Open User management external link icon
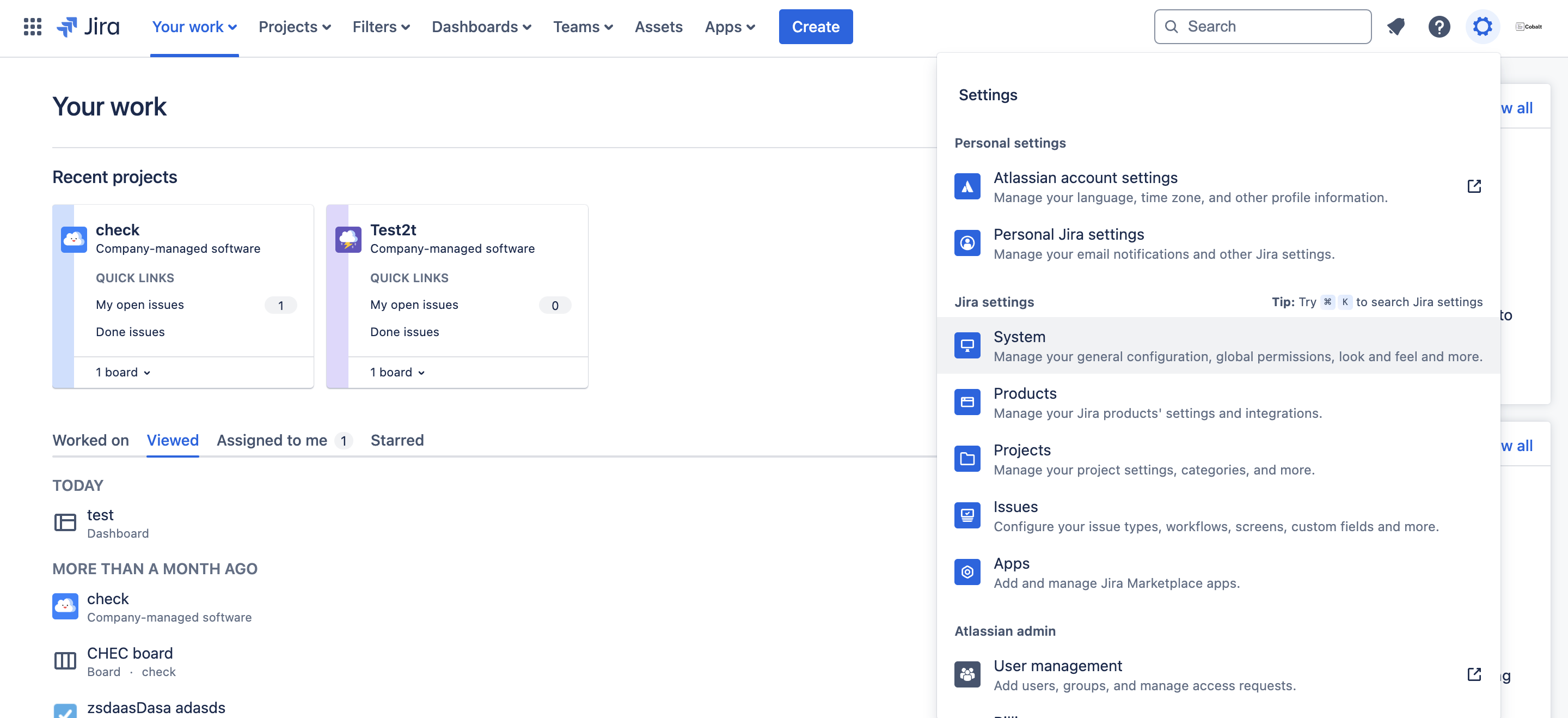 (1474, 675)
